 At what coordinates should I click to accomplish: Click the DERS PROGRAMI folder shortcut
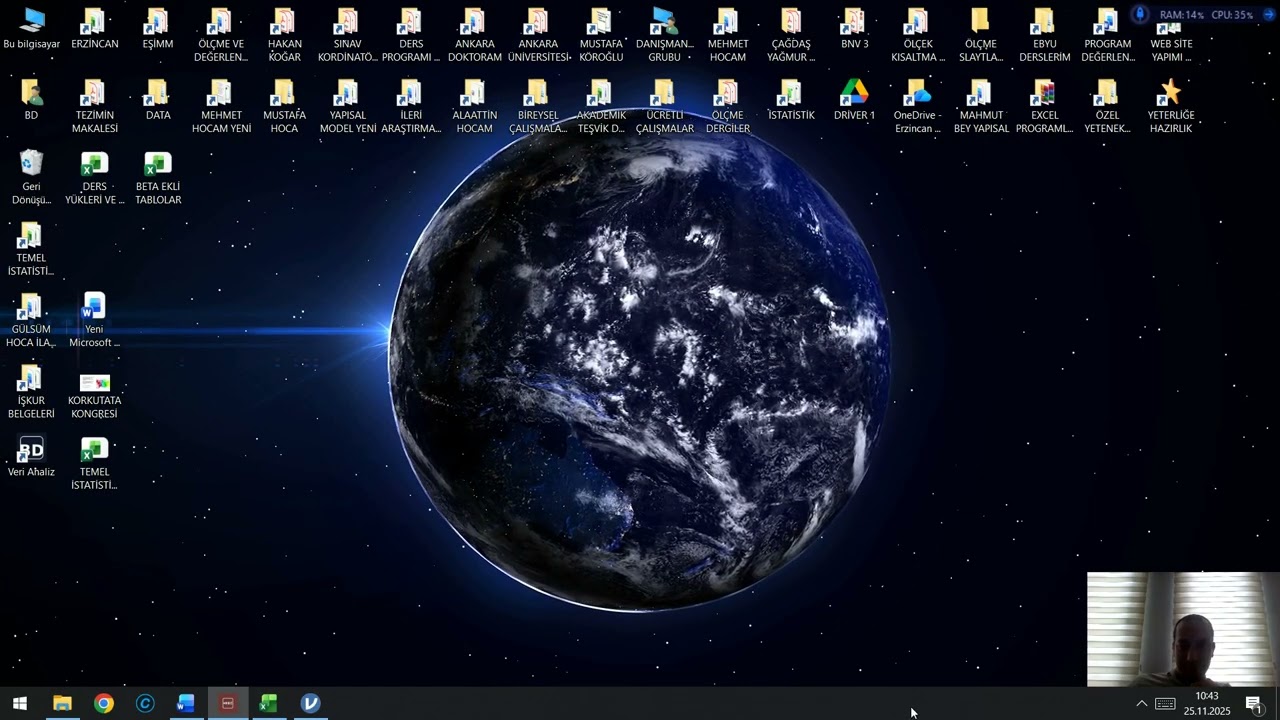tap(411, 36)
